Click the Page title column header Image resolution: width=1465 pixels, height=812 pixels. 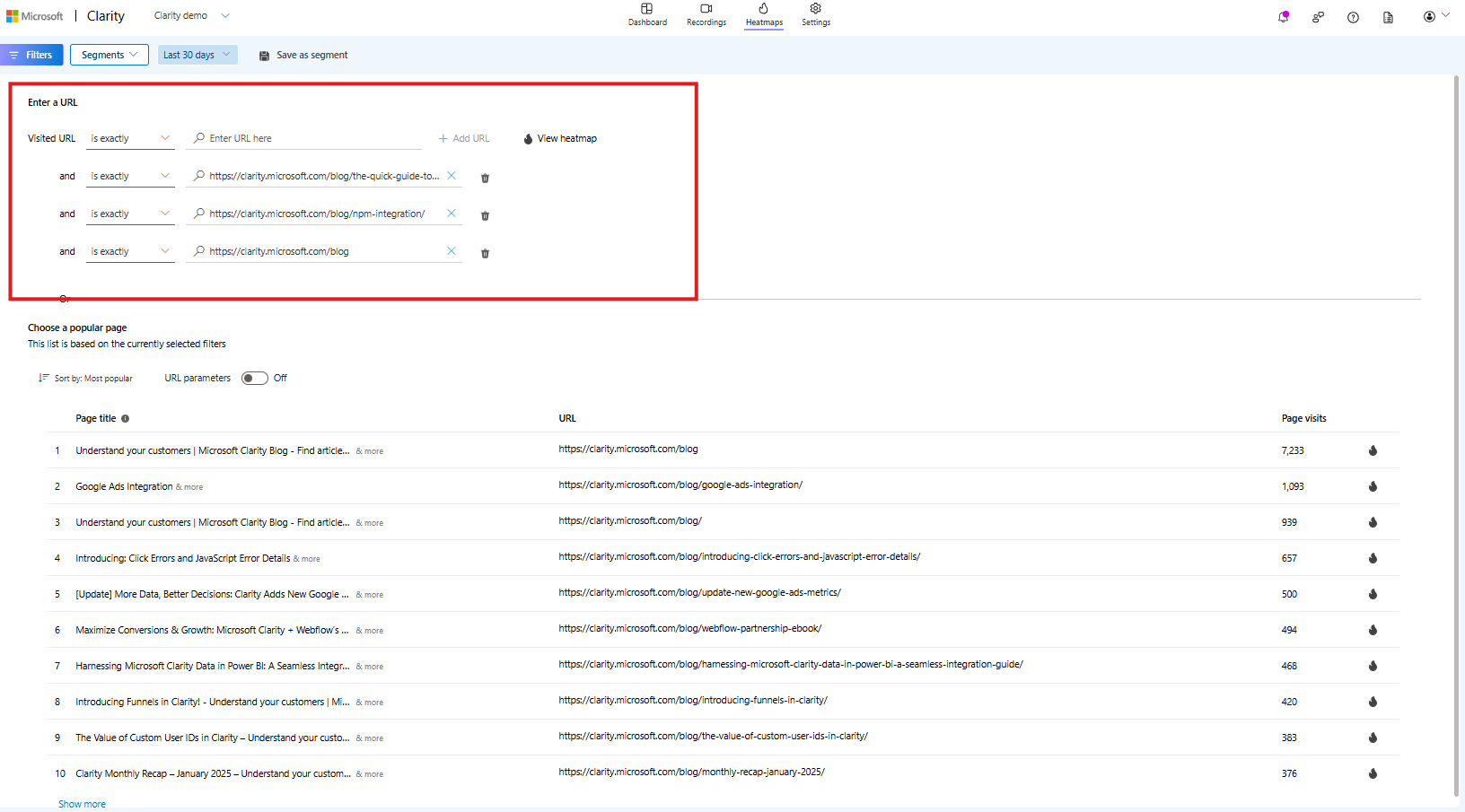(96, 418)
